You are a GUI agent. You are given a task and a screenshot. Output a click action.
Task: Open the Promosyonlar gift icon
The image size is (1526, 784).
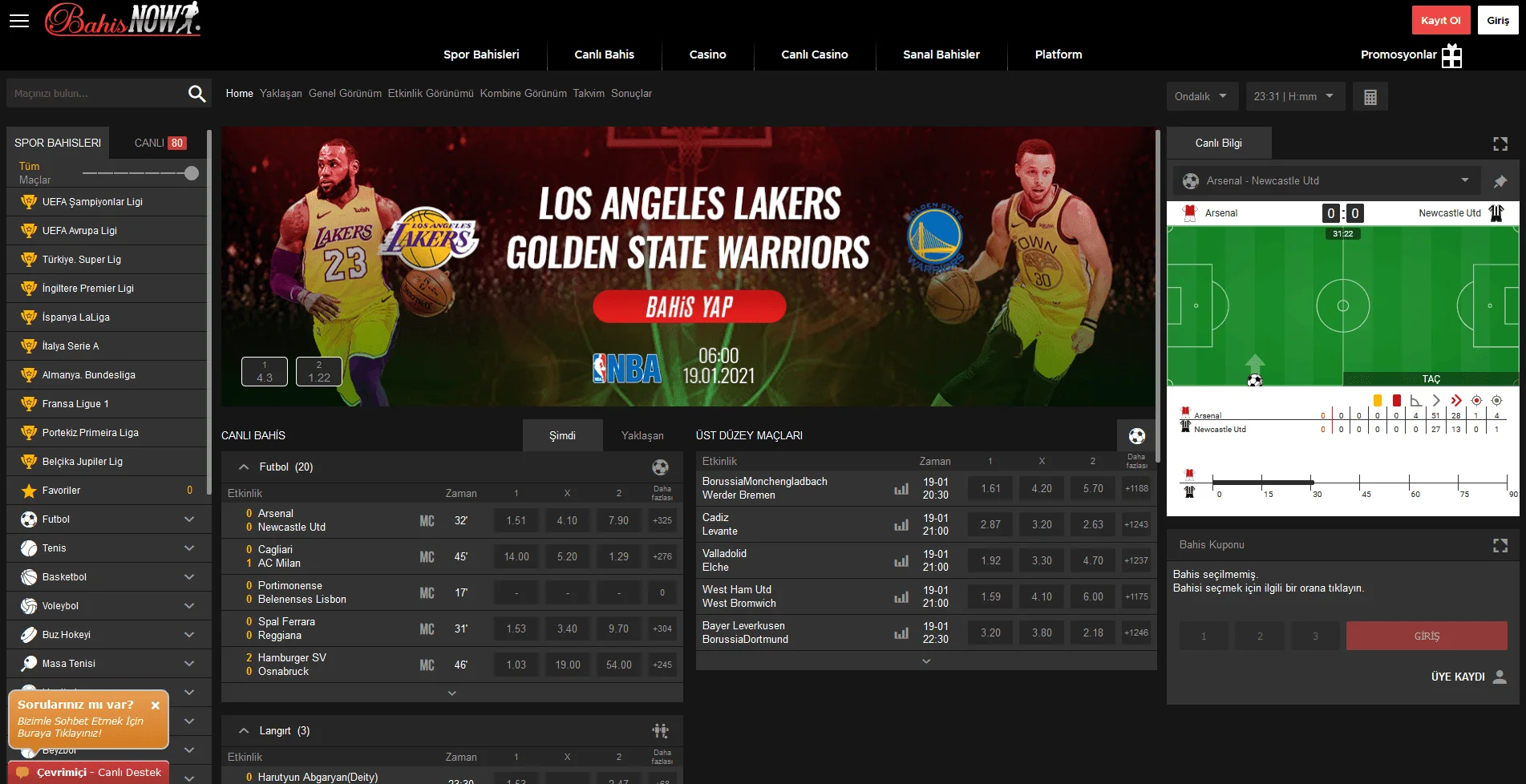pyautogui.click(x=1451, y=55)
